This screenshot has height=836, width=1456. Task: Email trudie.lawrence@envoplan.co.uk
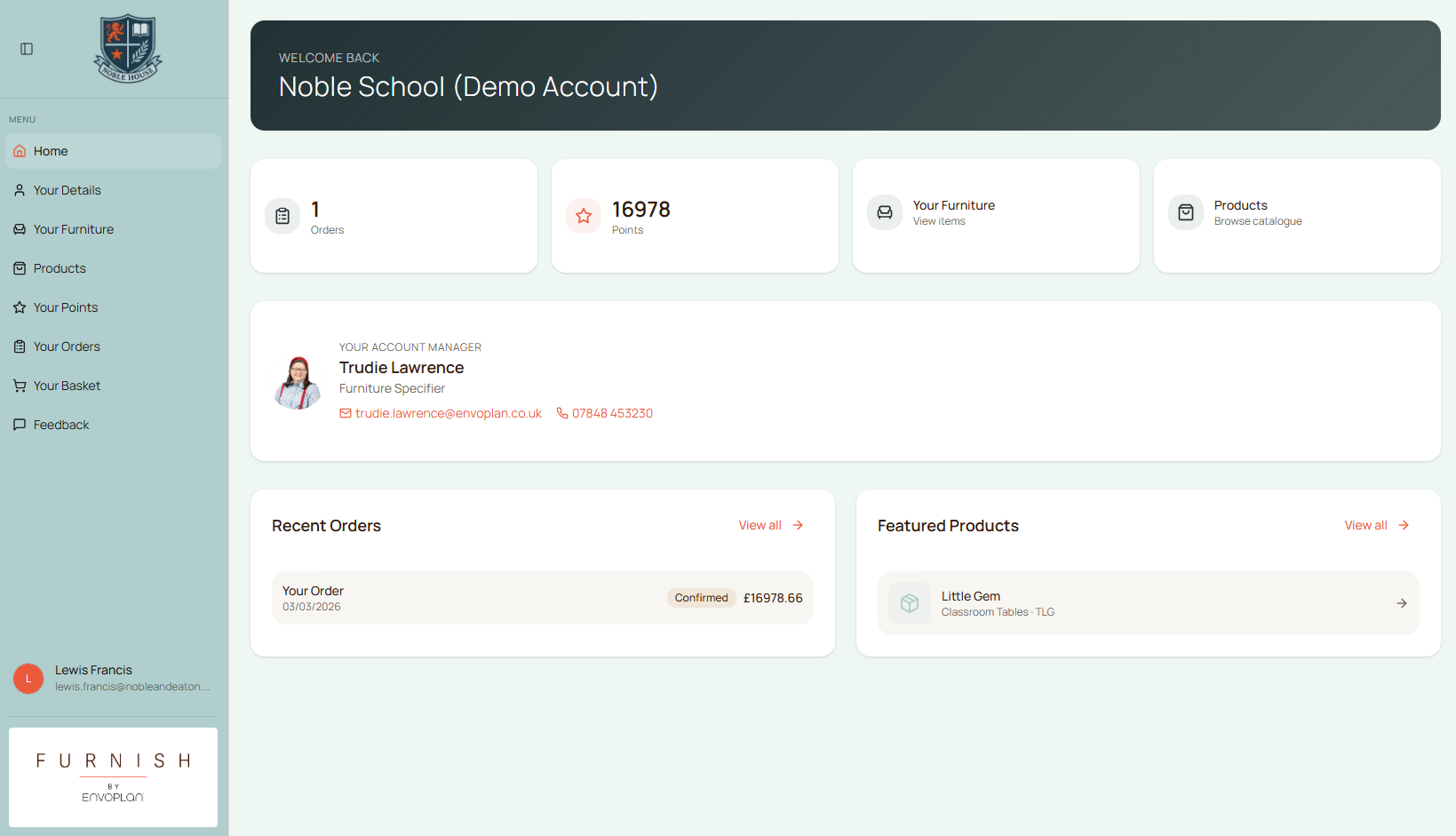click(441, 413)
